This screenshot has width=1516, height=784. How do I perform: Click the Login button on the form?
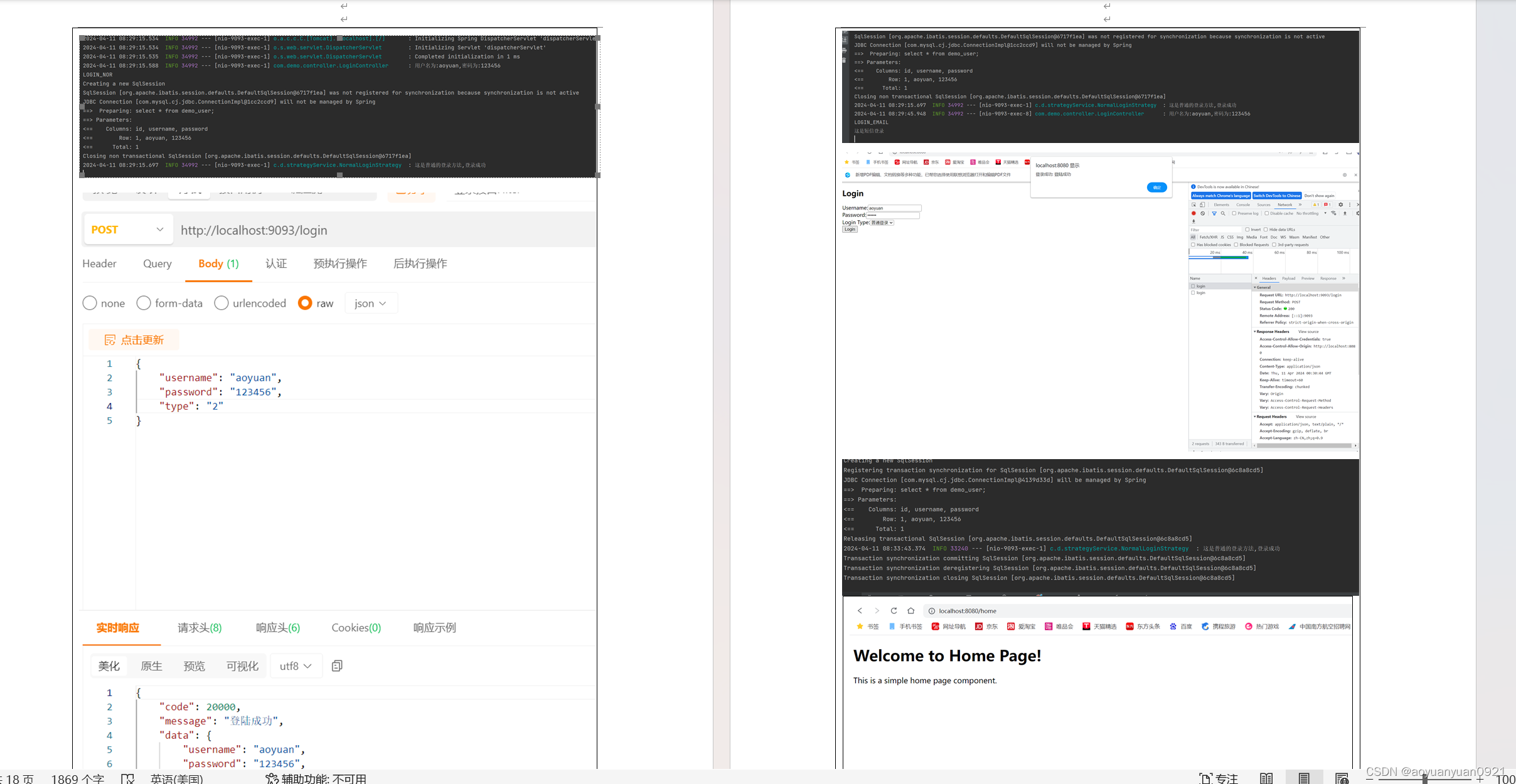click(x=850, y=230)
